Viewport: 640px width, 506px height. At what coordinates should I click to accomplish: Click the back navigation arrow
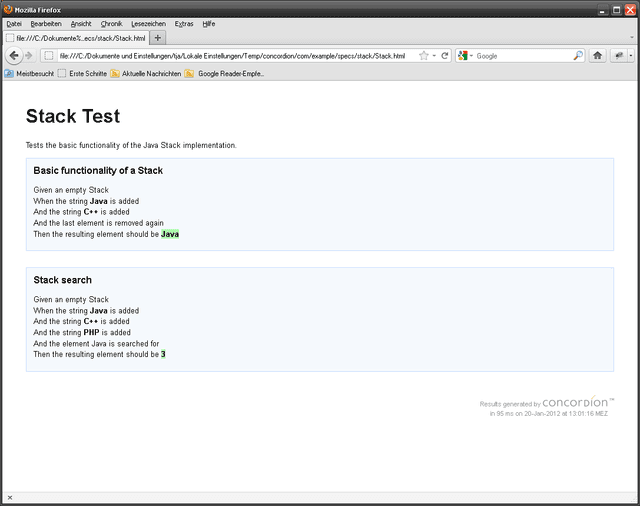point(12,56)
